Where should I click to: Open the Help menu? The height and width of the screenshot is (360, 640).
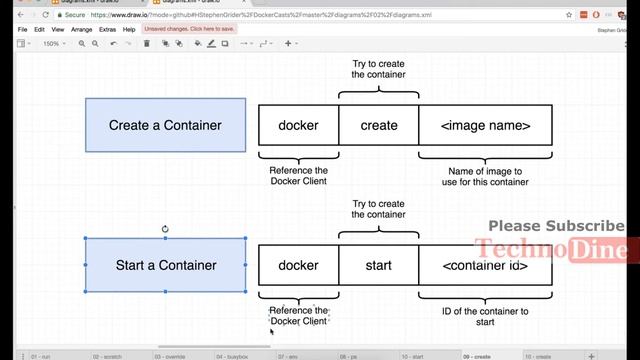pos(129,29)
